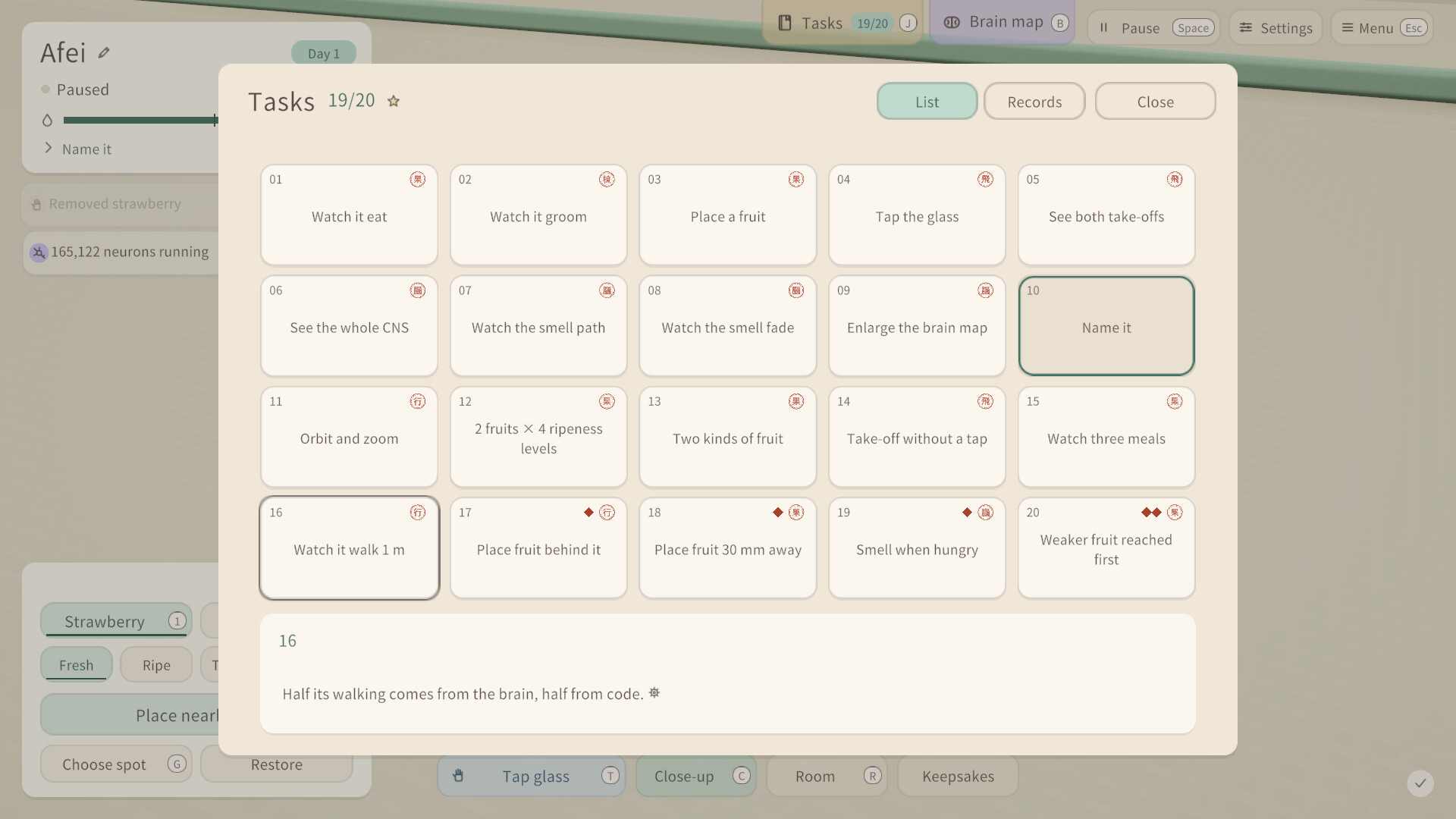The image size is (1456, 819).
Task: Click the Restore button
Action: click(x=277, y=764)
